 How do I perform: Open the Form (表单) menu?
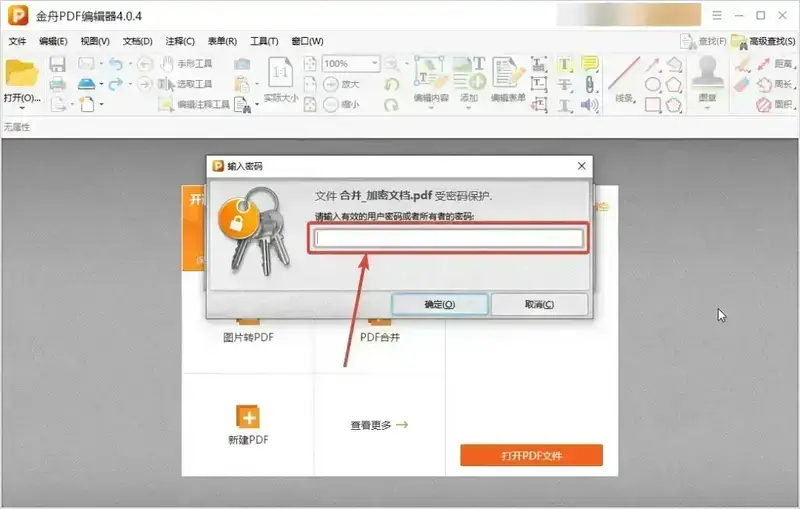tap(222, 41)
